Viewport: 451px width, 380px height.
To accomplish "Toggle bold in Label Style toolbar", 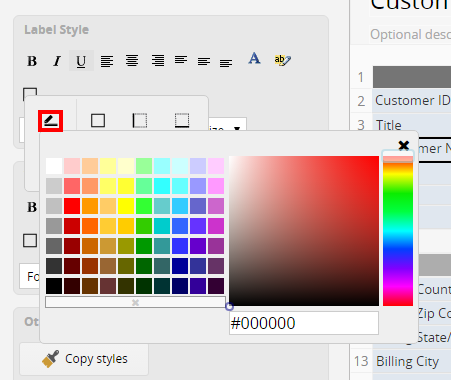I will 32,61.
